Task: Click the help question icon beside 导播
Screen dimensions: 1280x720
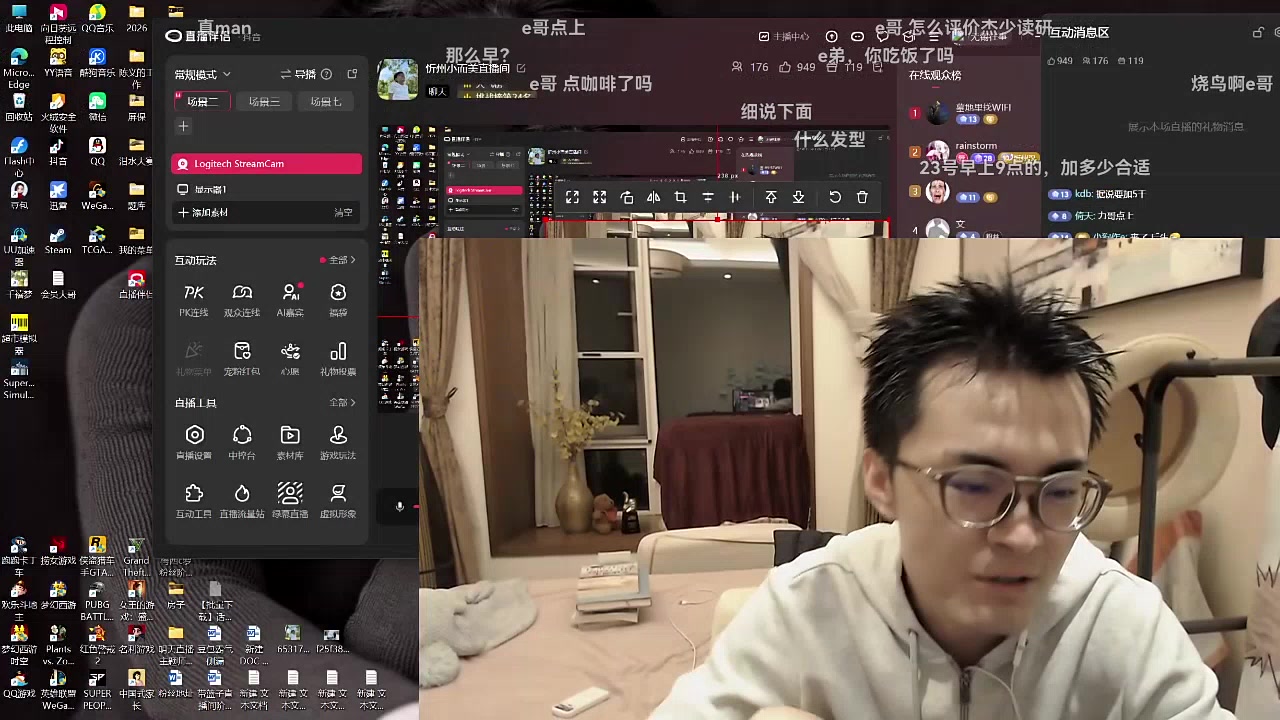Action: click(326, 74)
